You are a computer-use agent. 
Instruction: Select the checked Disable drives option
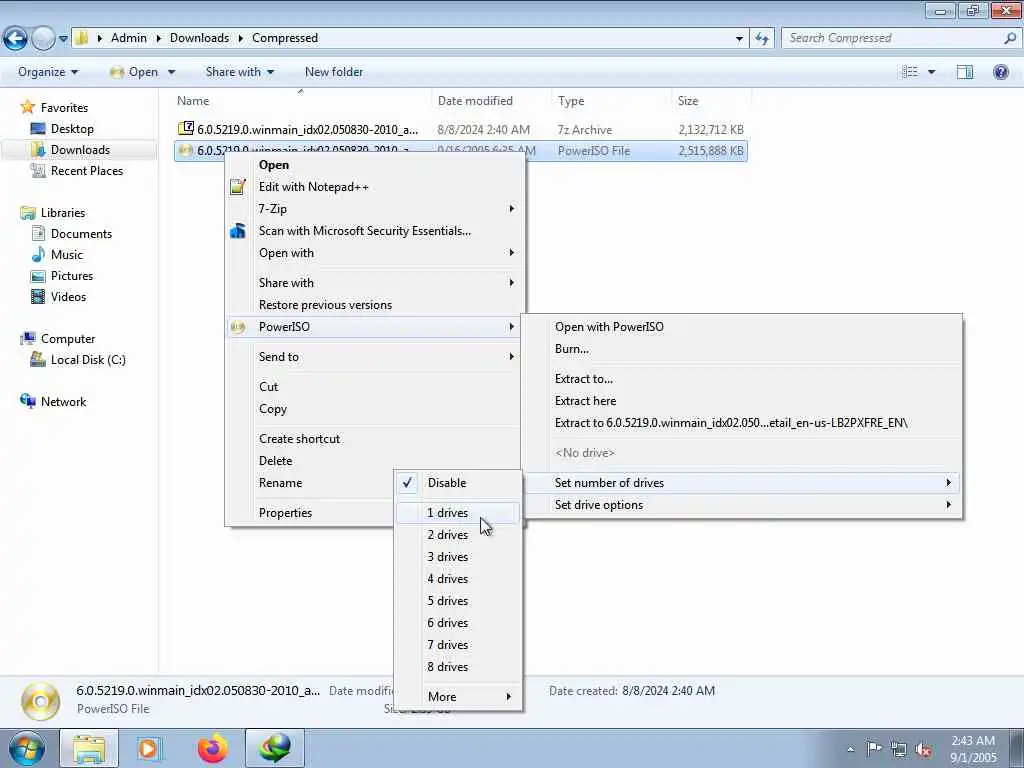coord(458,483)
